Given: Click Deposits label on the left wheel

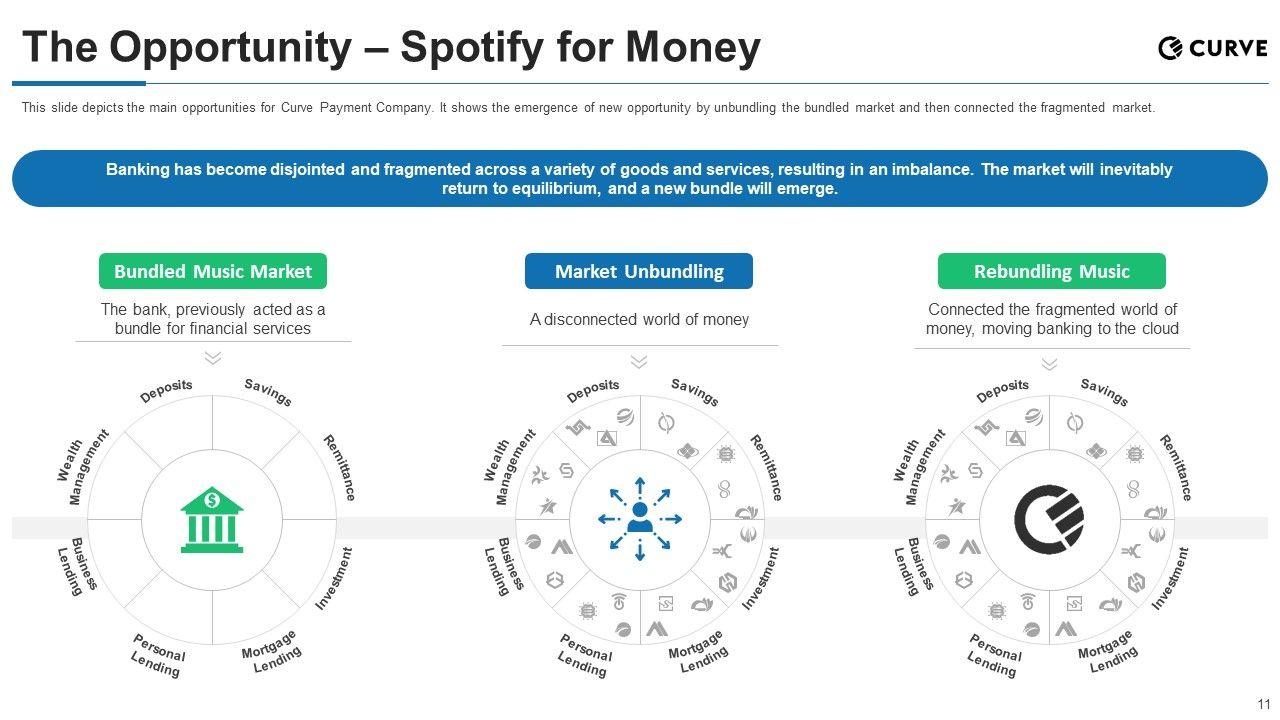Looking at the screenshot, I should 166,391.
